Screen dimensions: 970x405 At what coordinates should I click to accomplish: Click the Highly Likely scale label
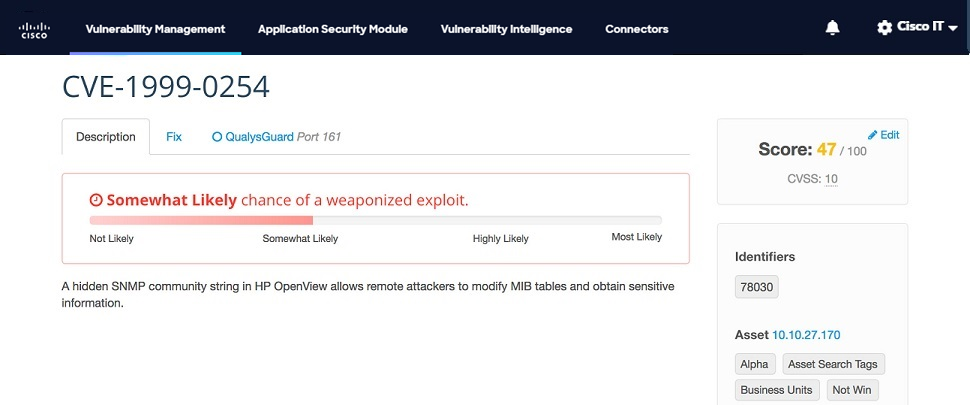point(500,239)
